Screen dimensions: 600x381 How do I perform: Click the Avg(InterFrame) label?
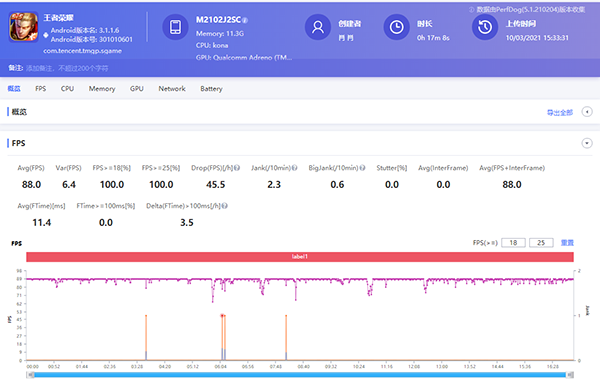[443, 168]
